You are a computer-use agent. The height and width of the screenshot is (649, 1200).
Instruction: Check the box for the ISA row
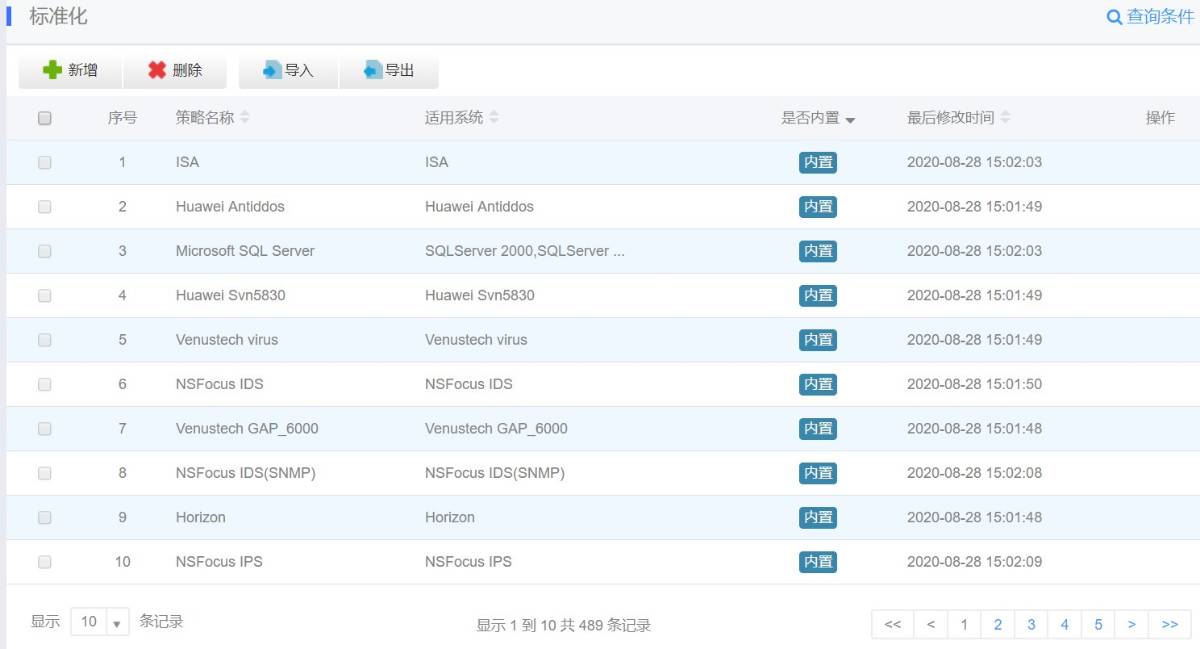pos(44,162)
